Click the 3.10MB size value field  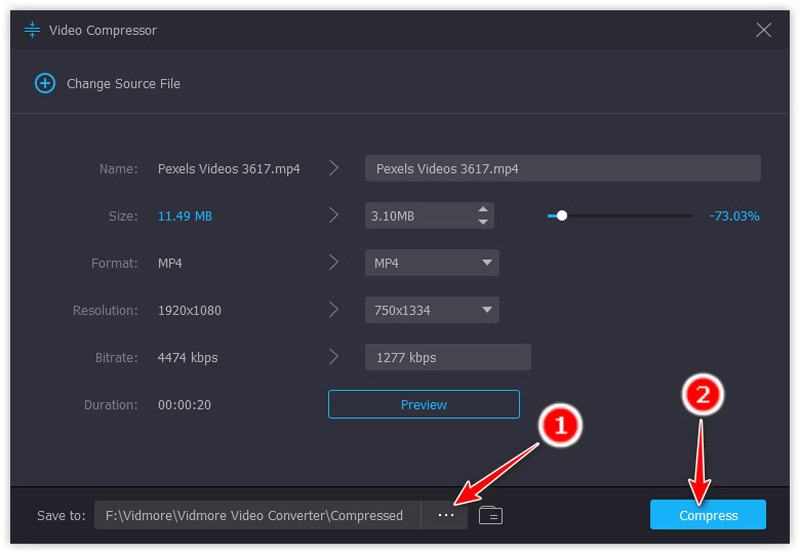[x=418, y=216]
